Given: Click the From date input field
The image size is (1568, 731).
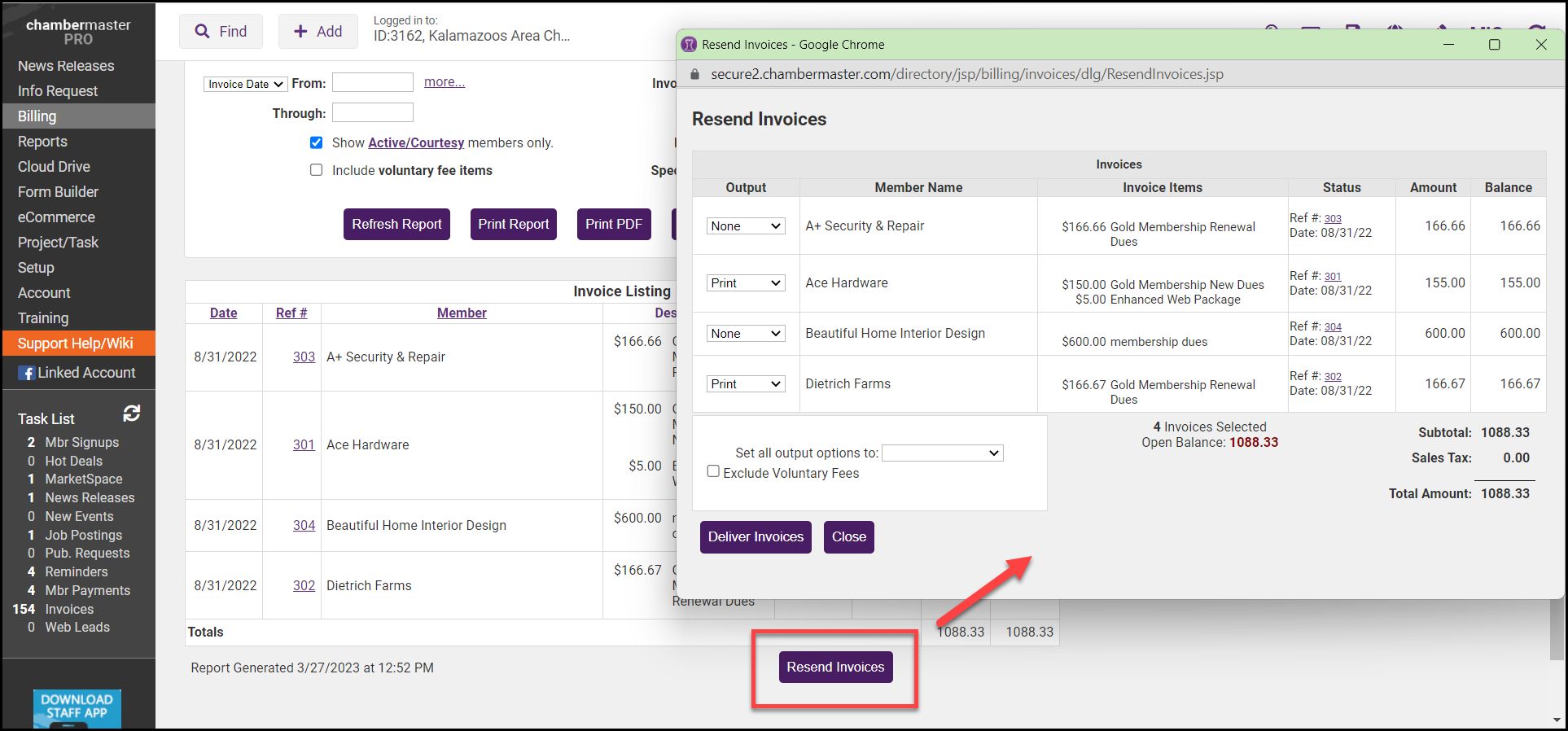Looking at the screenshot, I should click(372, 82).
